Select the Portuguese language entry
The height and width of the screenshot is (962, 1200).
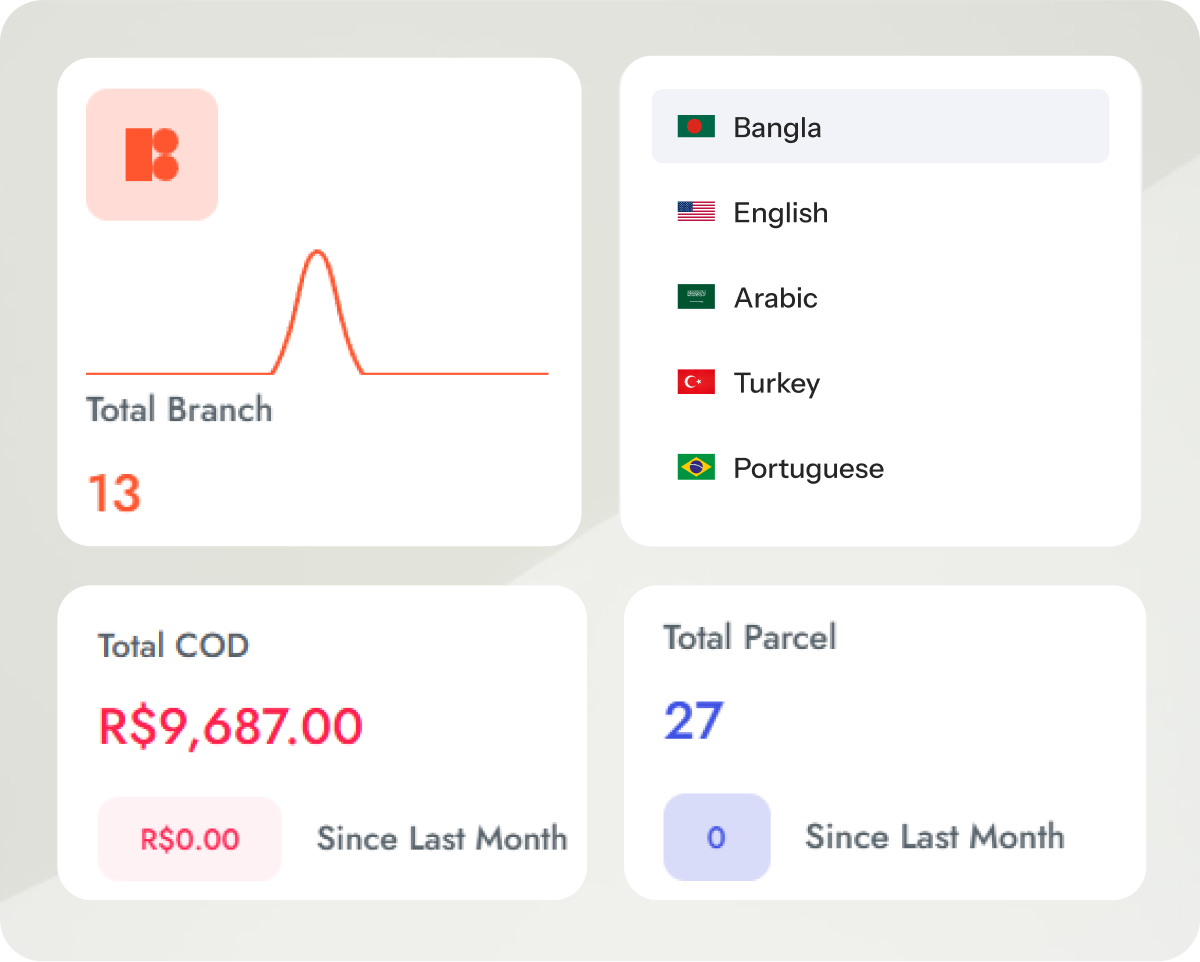click(x=808, y=468)
